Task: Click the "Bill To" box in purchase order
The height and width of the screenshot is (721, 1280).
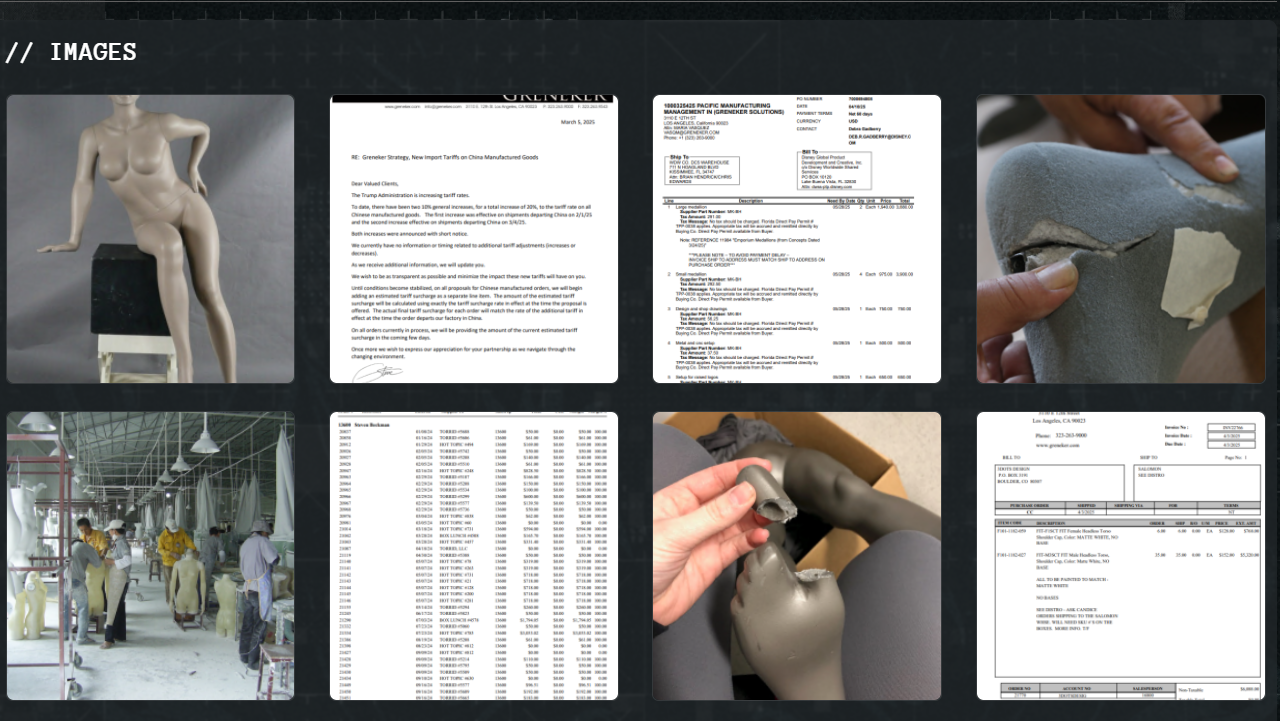Action: click(834, 170)
